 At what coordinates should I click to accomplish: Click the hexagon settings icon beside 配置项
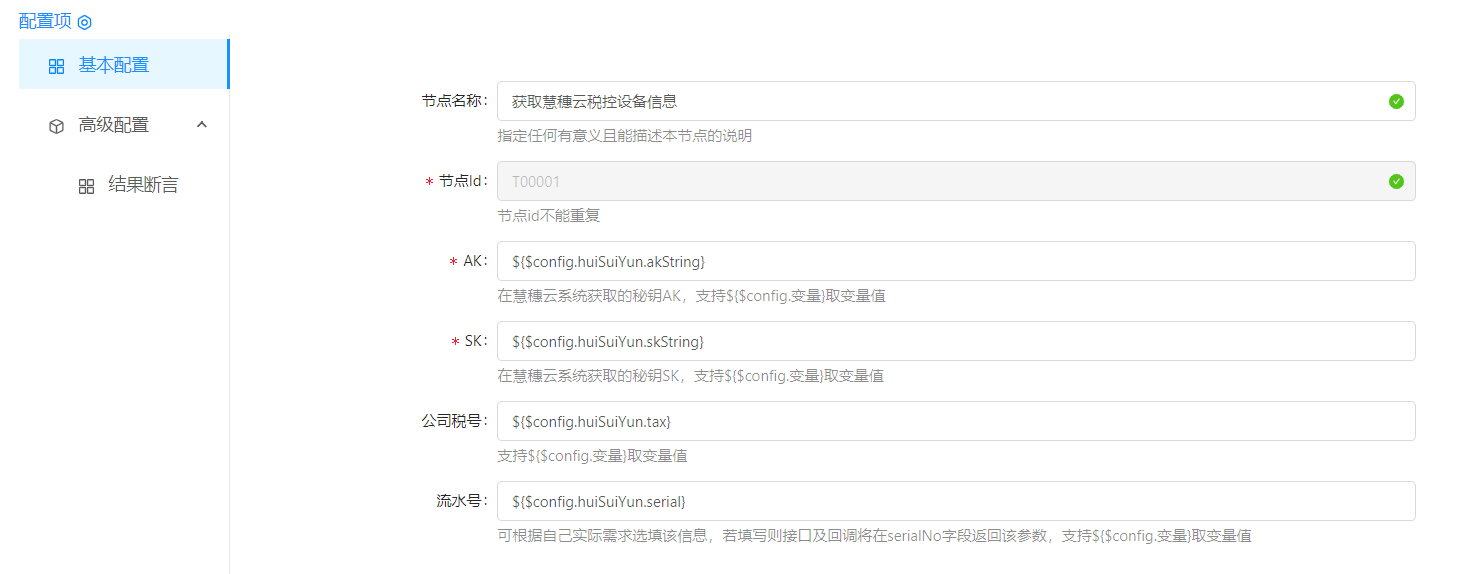click(85, 22)
